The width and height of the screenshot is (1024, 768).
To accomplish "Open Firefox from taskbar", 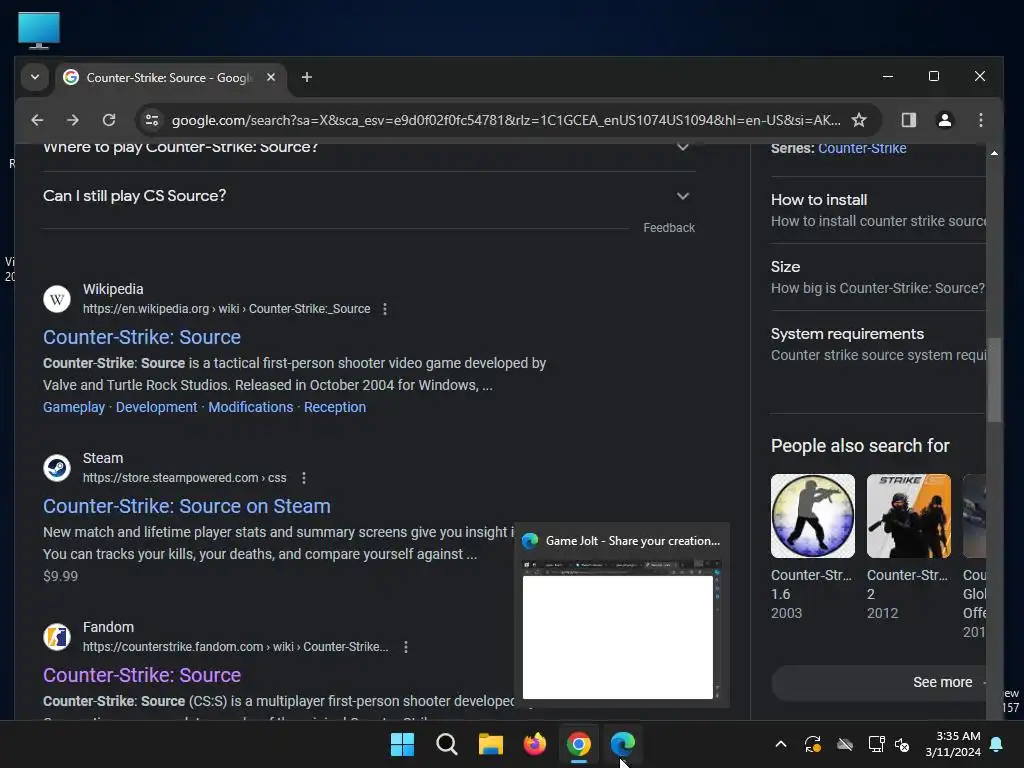I will [535, 744].
